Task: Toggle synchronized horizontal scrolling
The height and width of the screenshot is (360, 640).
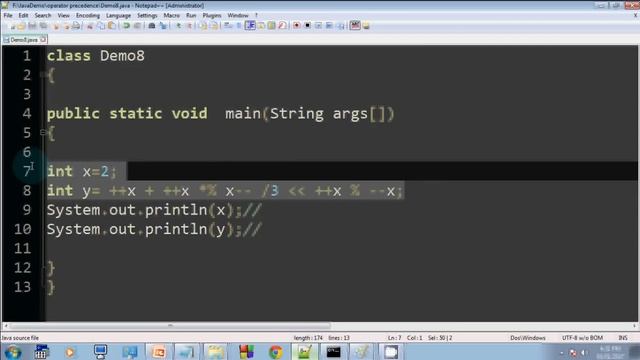Action: tap(214, 26)
